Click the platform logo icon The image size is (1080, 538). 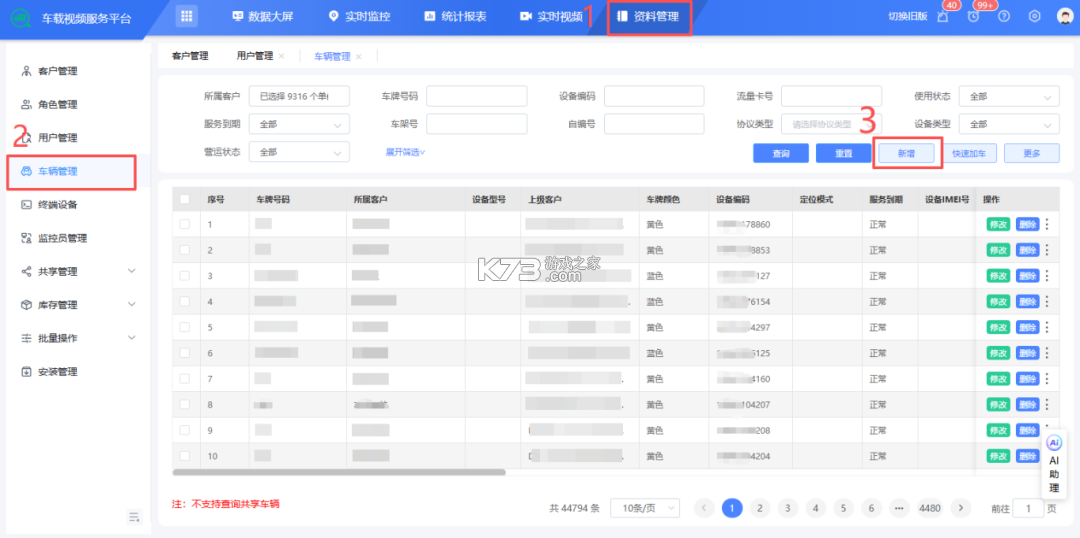point(21,17)
